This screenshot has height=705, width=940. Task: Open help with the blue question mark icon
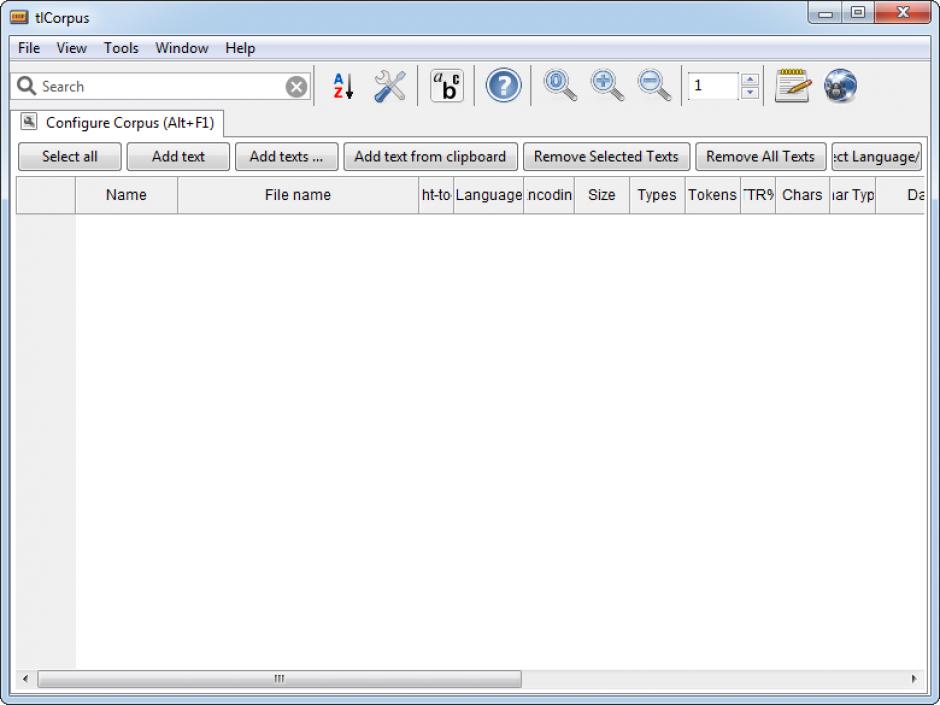[x=503, y=87]
